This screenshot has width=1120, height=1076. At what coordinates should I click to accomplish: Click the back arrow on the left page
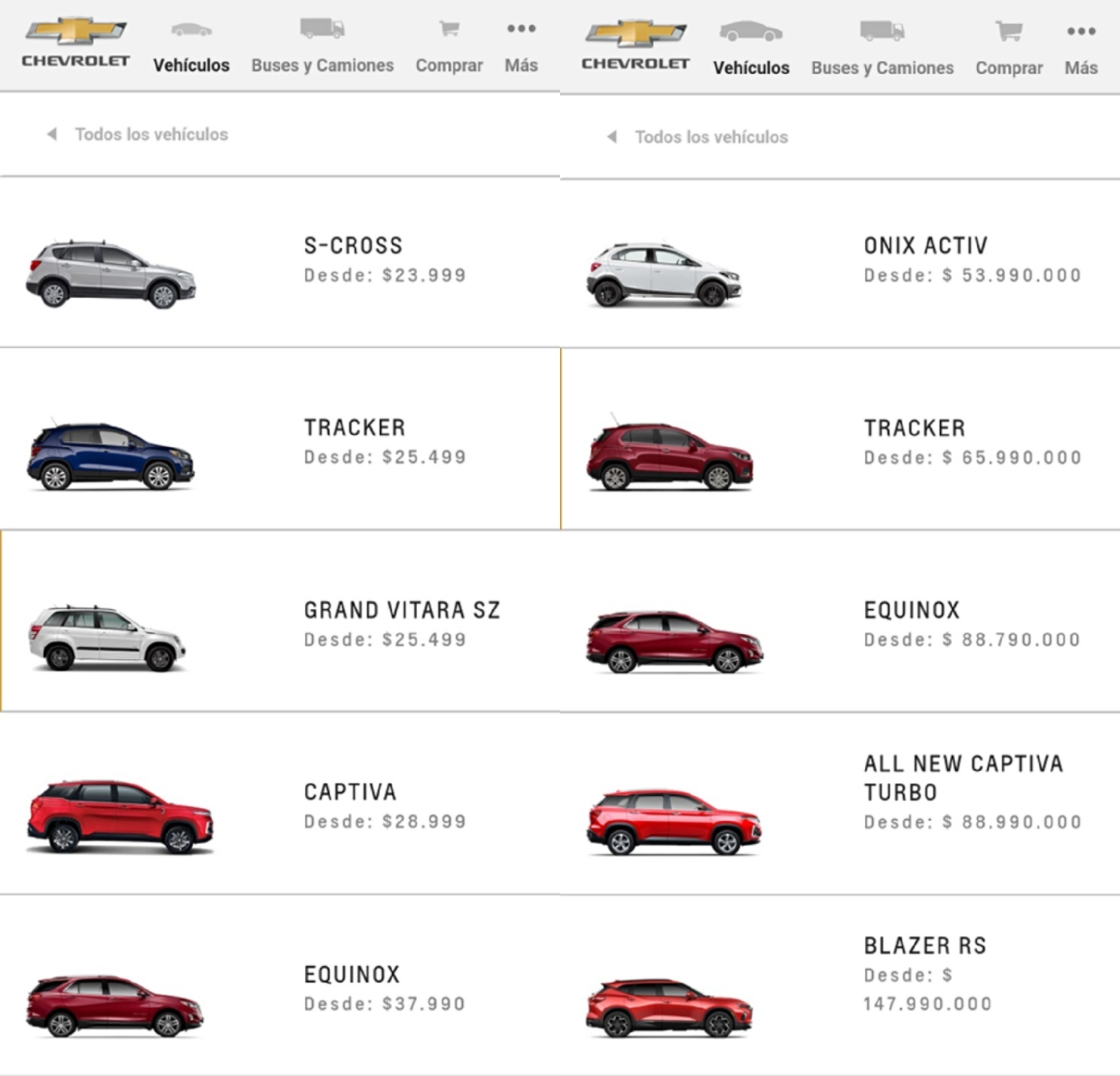(52, 134)
